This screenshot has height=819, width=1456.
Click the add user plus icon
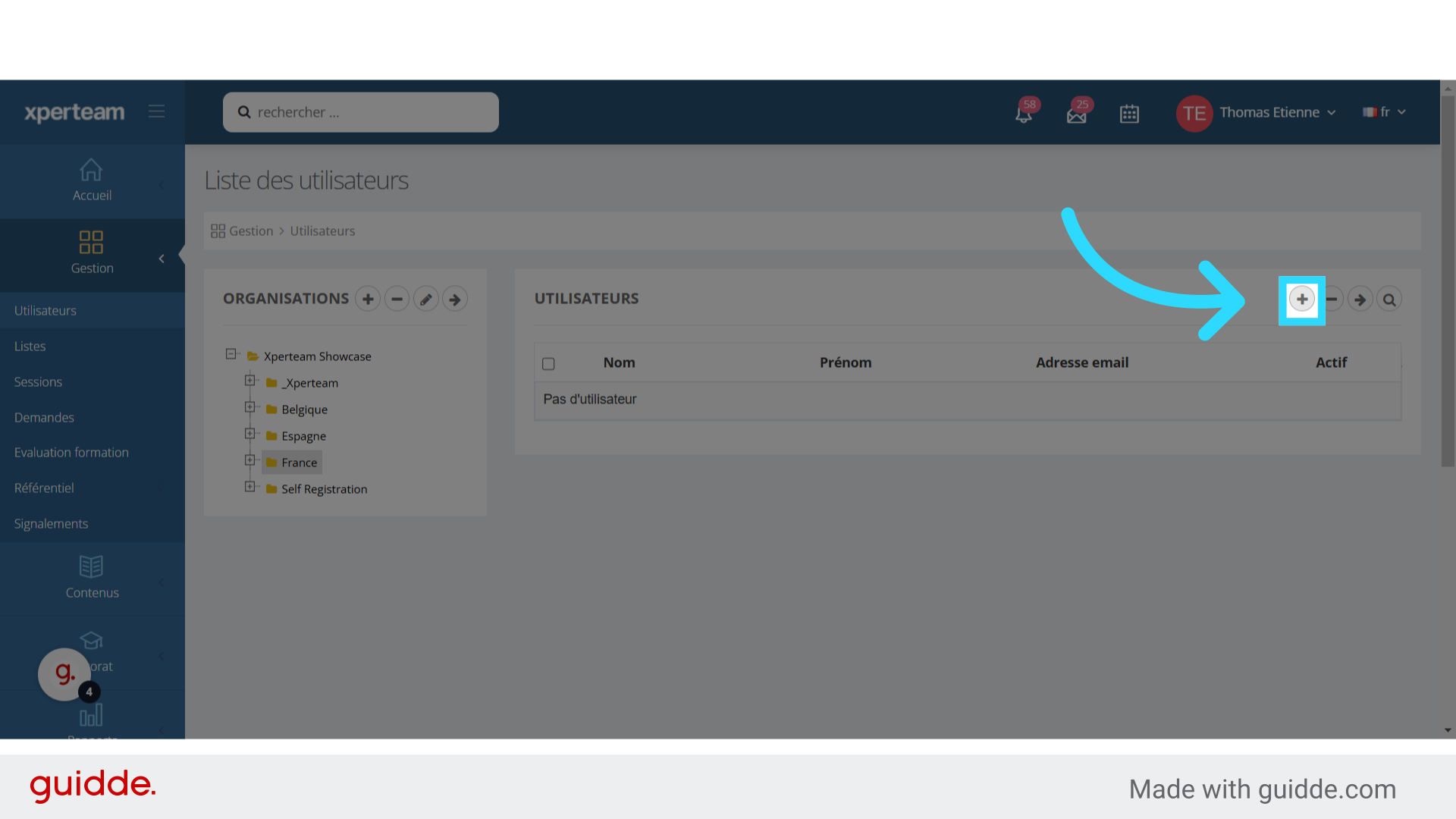tap(1301, 300)
